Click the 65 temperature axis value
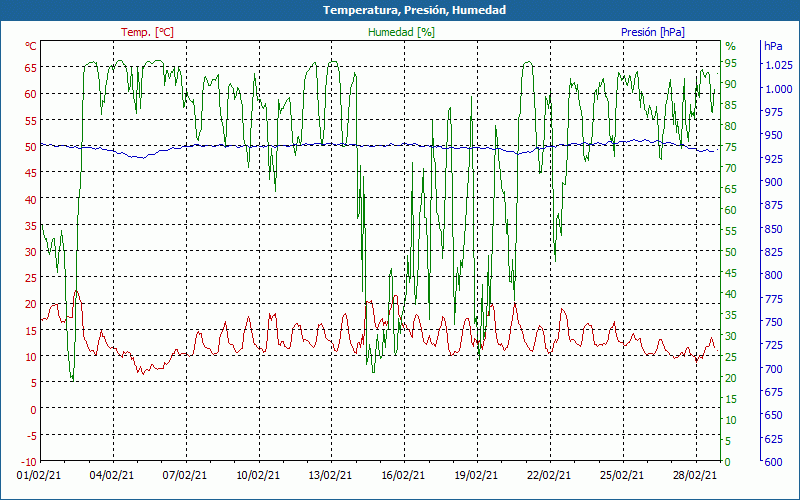Screen dimensions: 800x500 coord(31,67)
